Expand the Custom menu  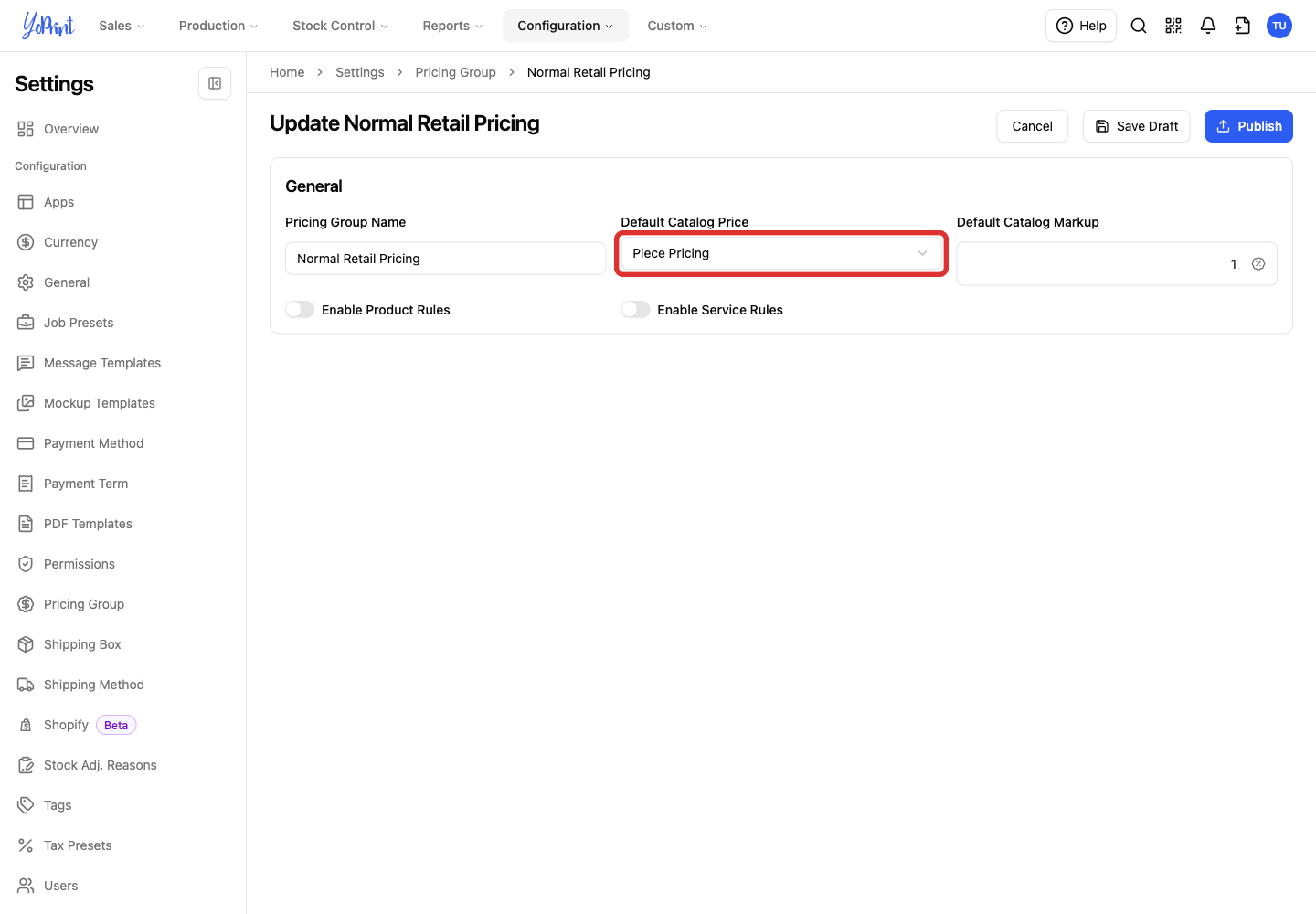[x=677, y=26]
